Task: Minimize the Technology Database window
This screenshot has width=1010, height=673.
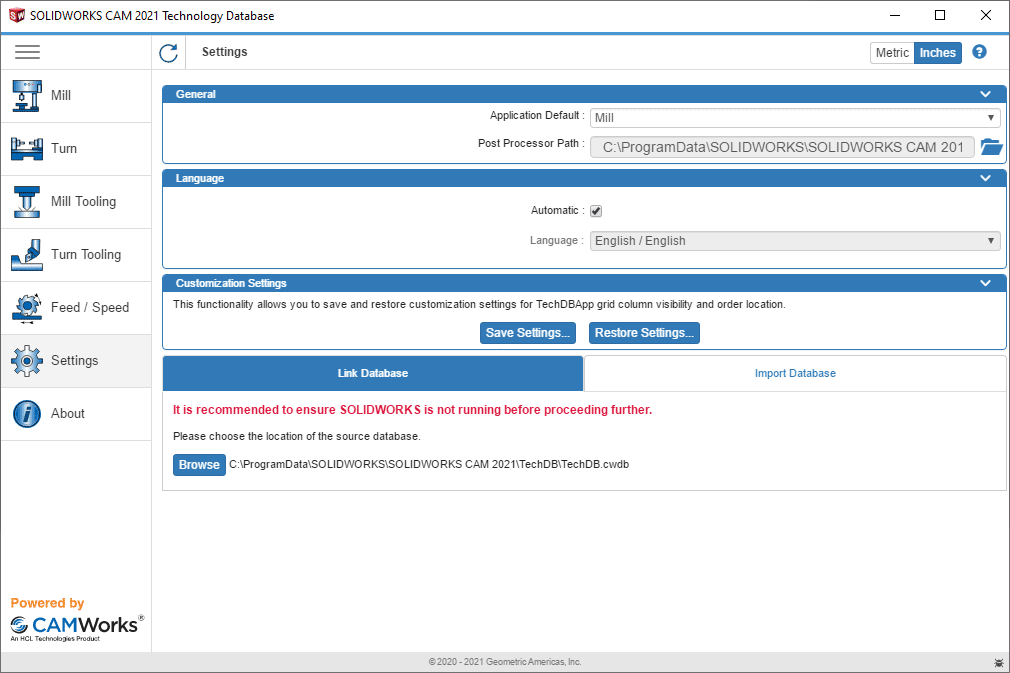Action: pyautogui.click(x=895, y=15)
